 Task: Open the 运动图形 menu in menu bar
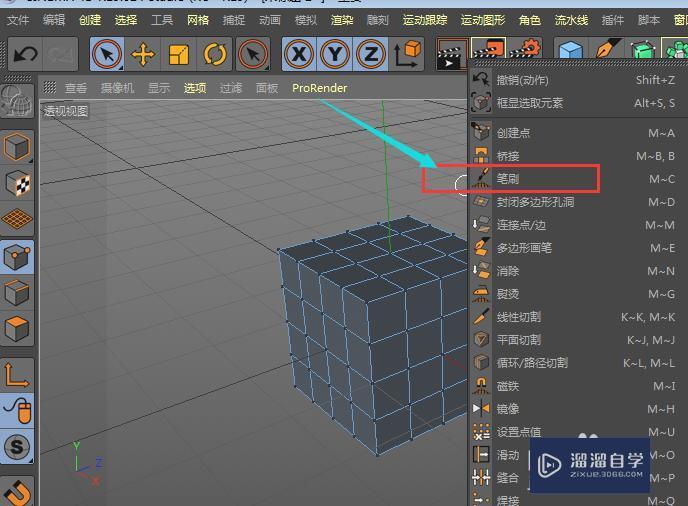483,20
